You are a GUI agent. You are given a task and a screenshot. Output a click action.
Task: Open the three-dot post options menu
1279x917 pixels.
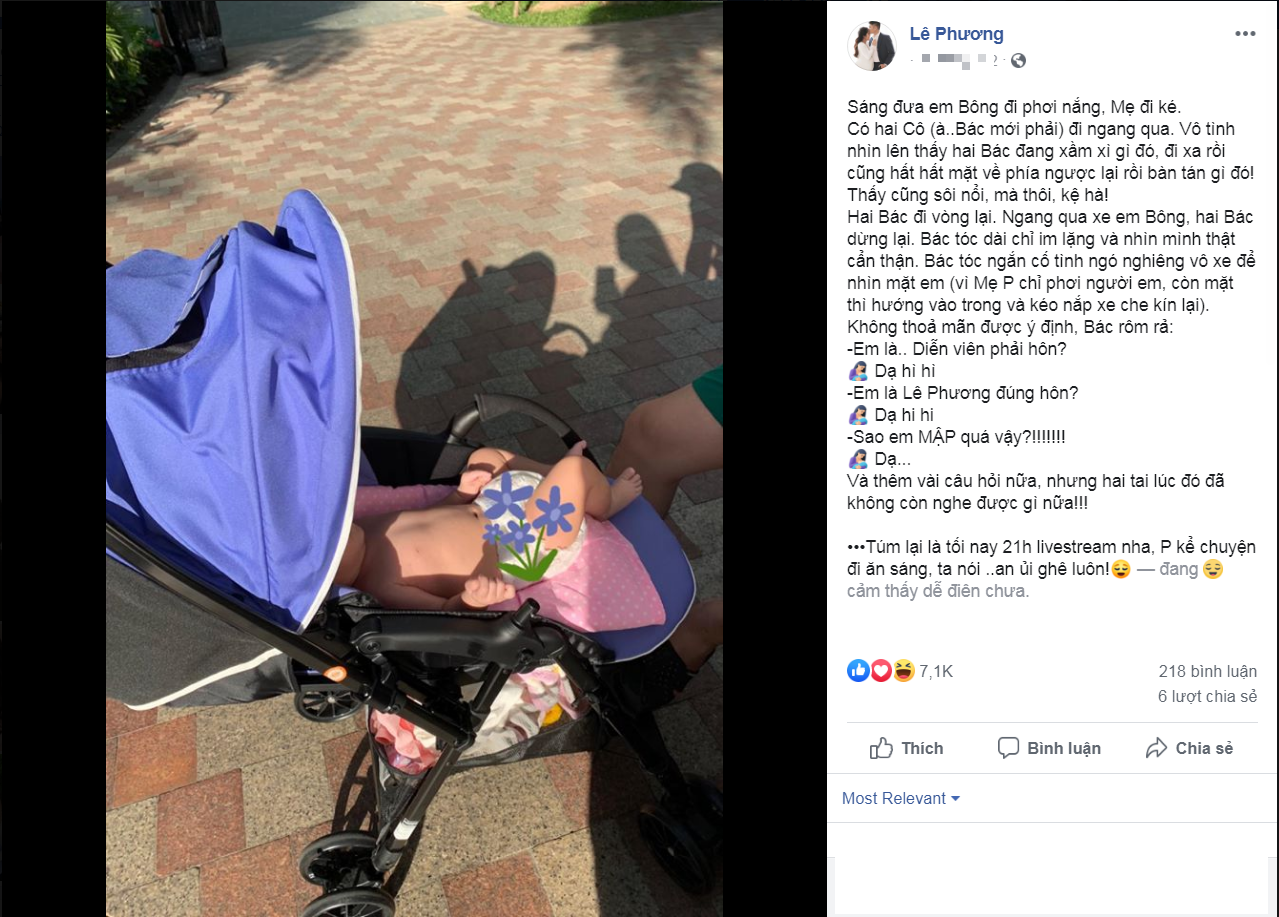[x=1244, y=34]
